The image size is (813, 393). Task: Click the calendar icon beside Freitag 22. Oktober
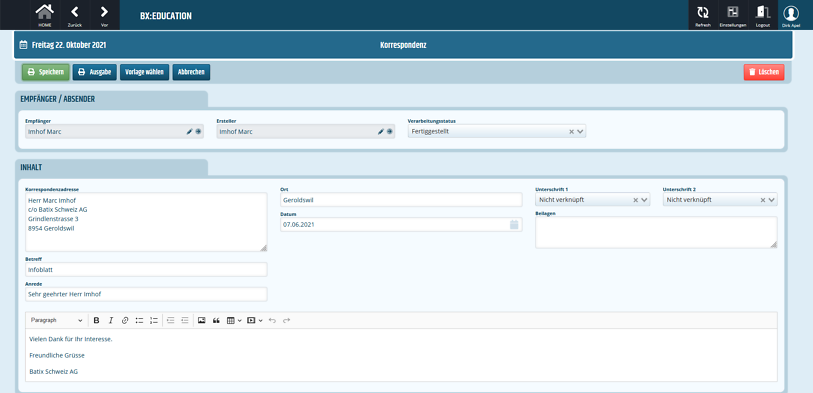point(23,45)
